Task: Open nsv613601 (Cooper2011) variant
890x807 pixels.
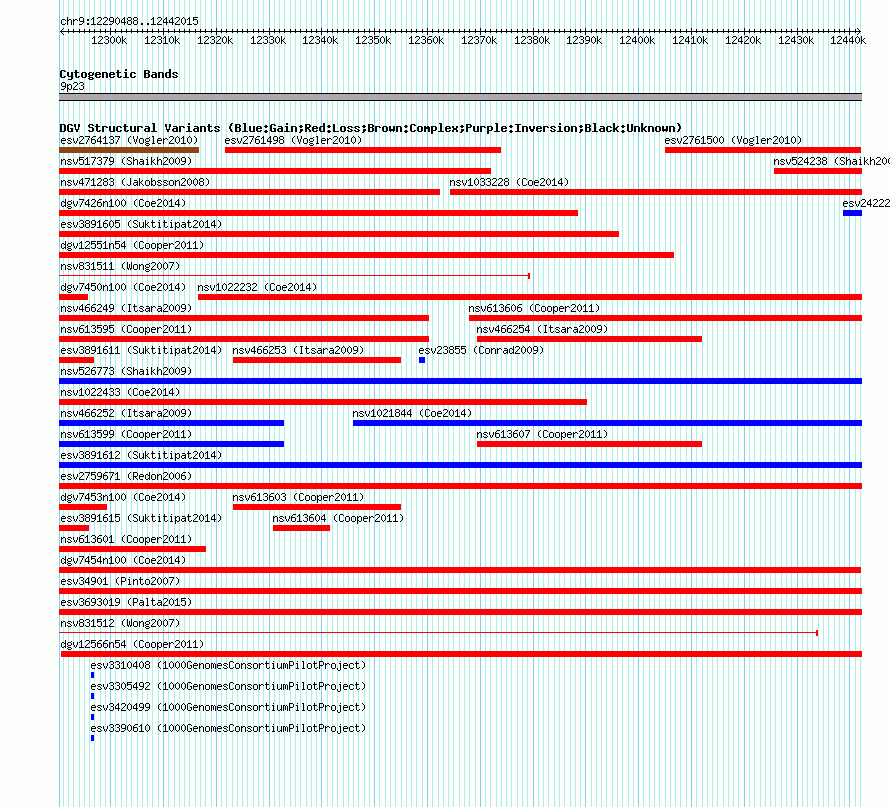Action: coord(126,539)
